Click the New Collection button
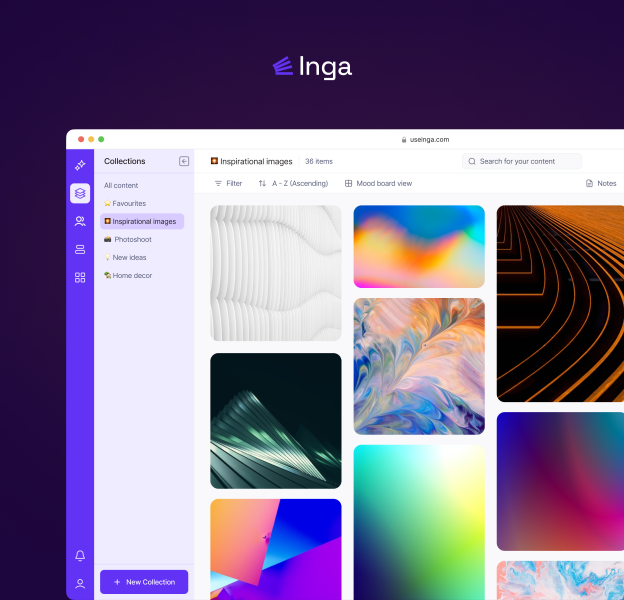The width and height of the screenshot is (624, 600). pyautogui.click(x=144, y=582)
